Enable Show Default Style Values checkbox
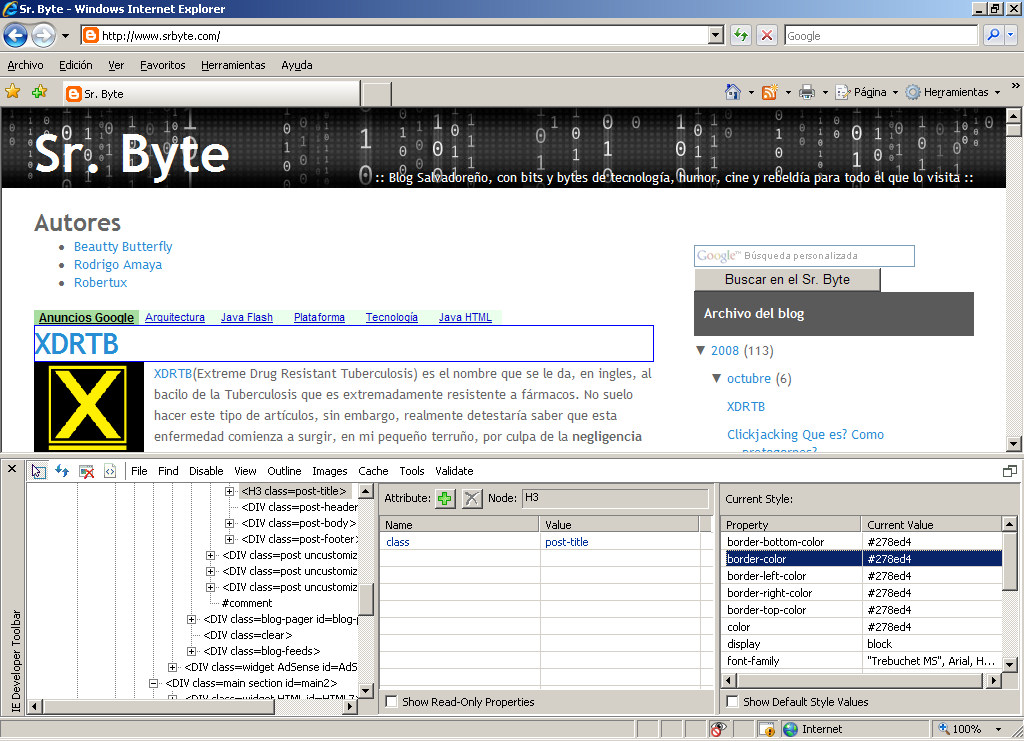 [732, 702]
